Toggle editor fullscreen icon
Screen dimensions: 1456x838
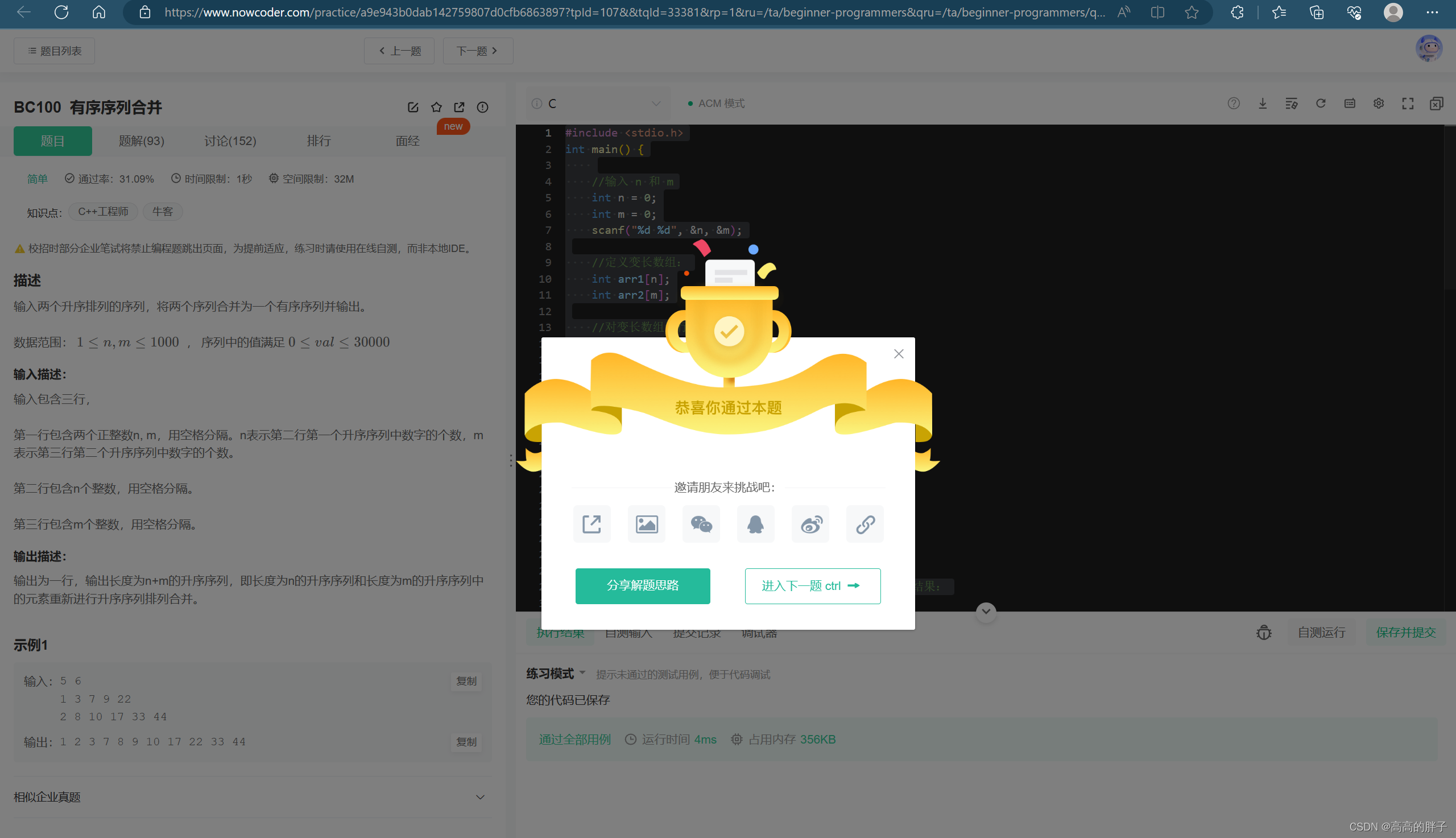pyautogui.click(x=1408, y=104)
